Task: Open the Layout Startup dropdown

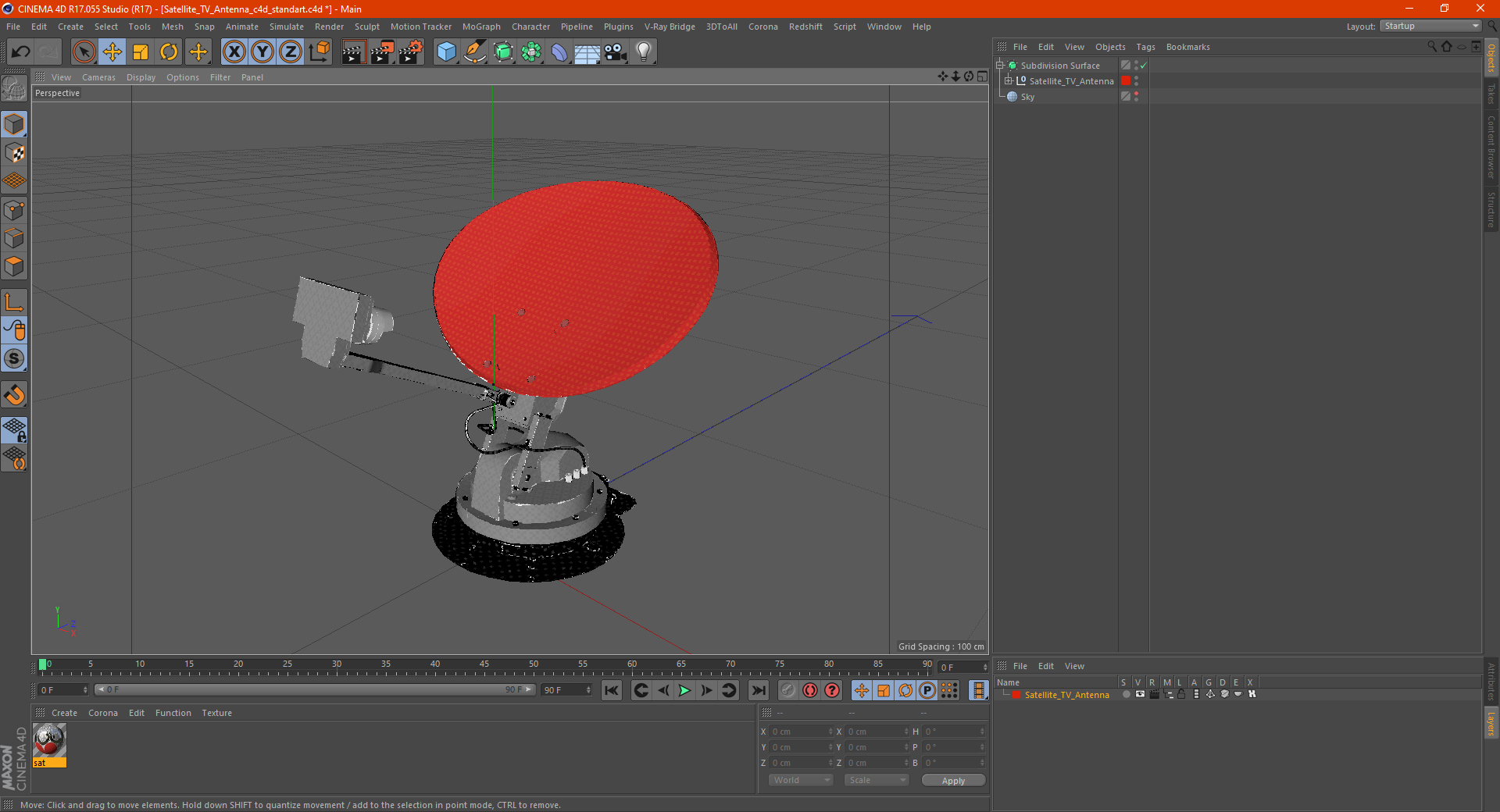Action: point(1430,26)
